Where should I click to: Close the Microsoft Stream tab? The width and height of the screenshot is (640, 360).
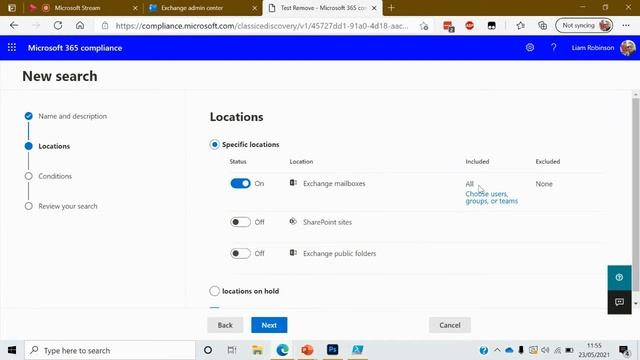(x=135, y=8)
